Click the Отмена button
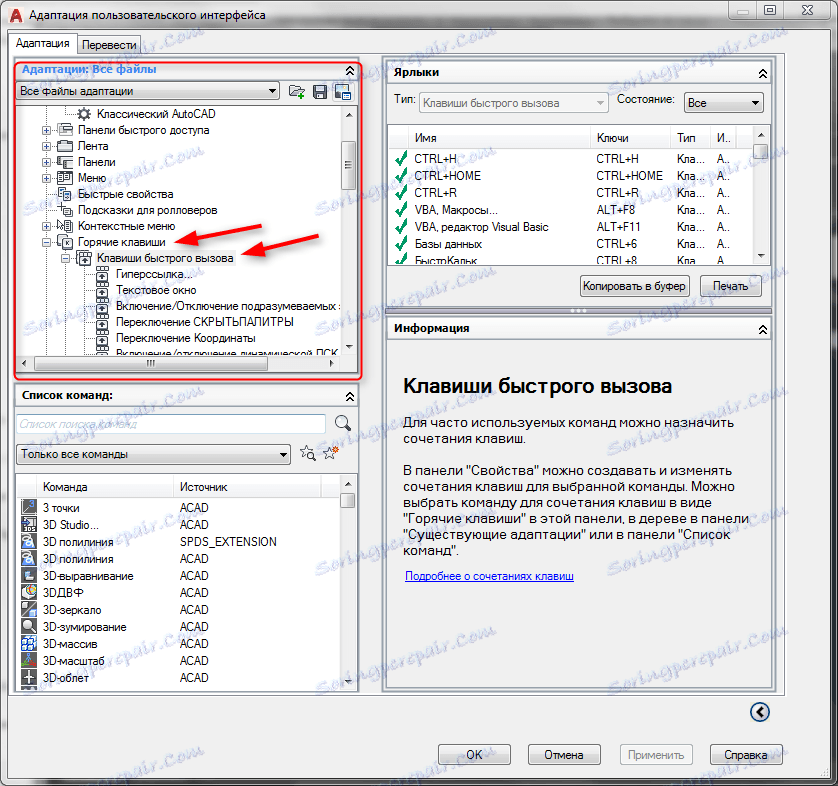838x786 pixels. coord(564,754)
